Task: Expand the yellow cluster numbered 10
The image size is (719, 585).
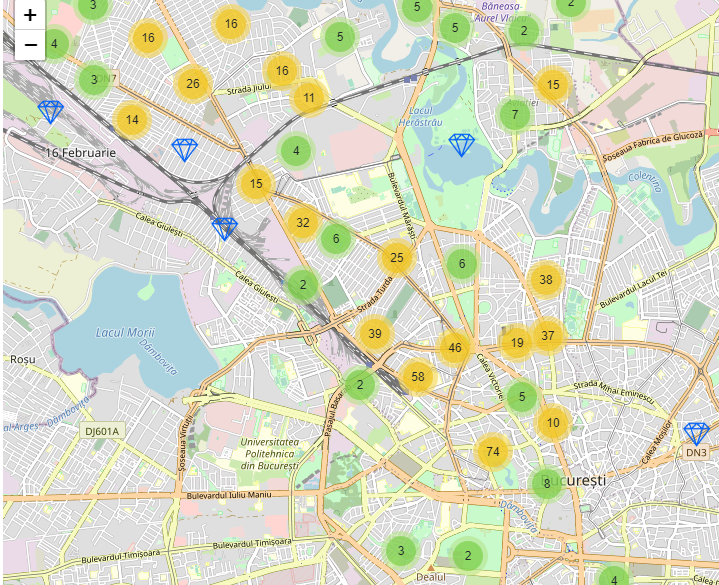Action: tap(553, 423)
